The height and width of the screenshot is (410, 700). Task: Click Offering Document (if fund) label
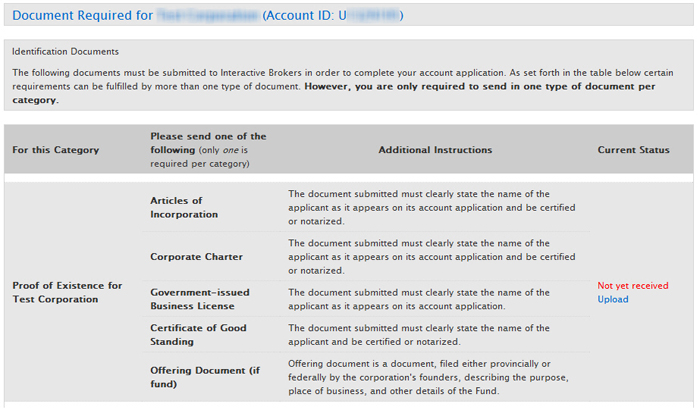click(205, 377)
